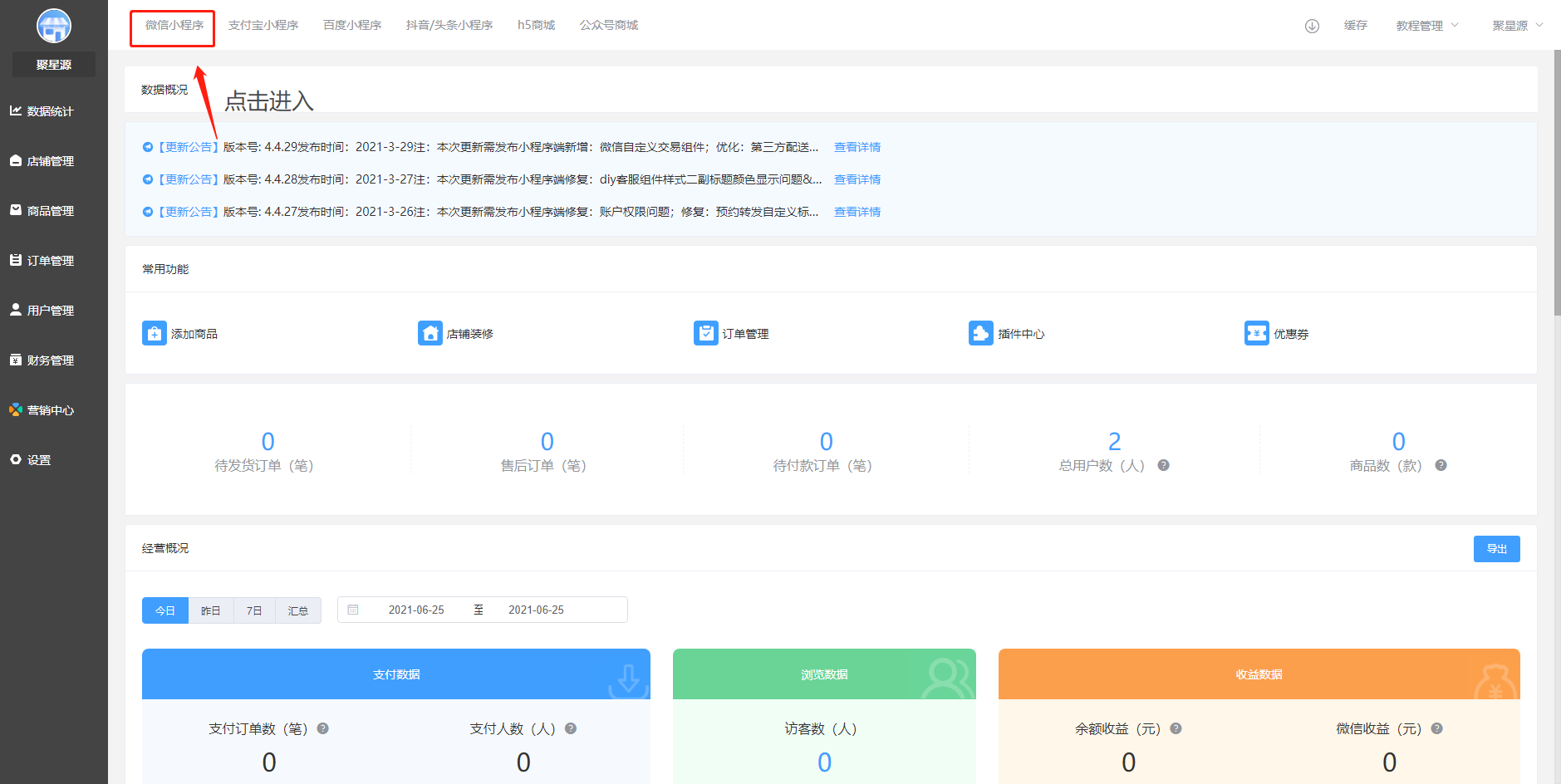1561x784 pixels.
Task: Open 查看详情 for version 4.4.29
Action: click(x=857, y=147)
